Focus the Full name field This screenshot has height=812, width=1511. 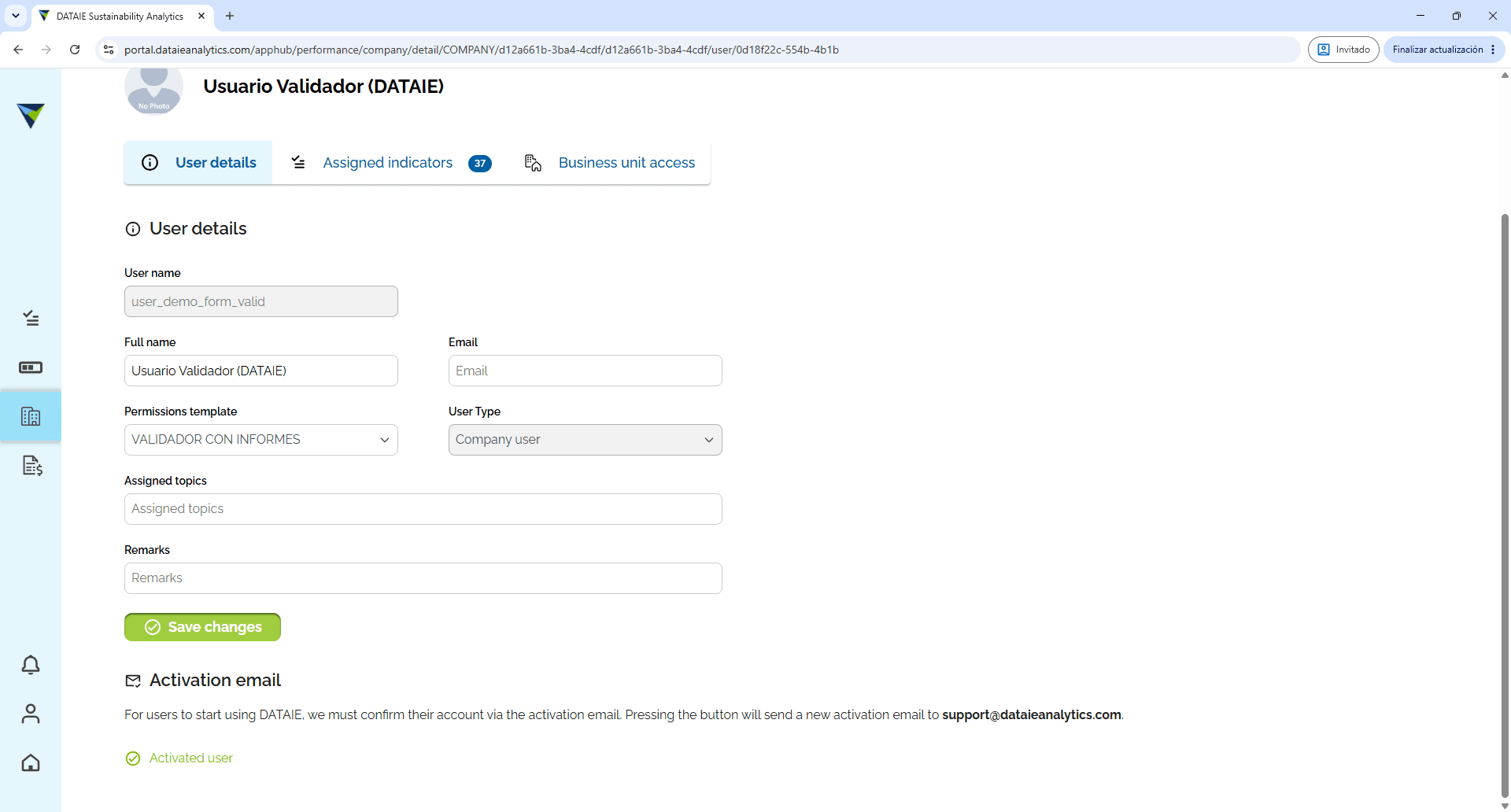tap(261, 371)
